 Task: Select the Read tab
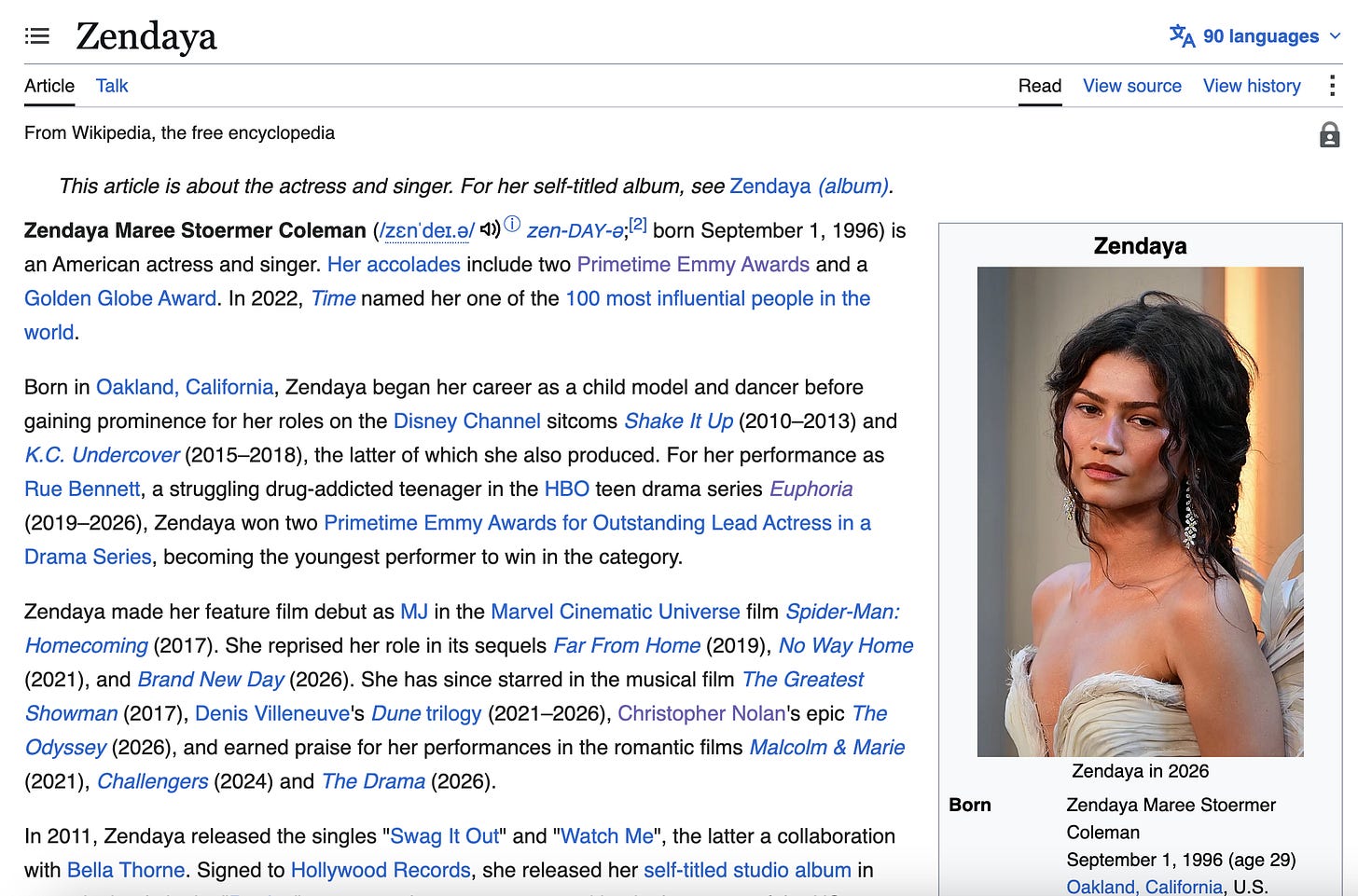[x=1040, y=86]
